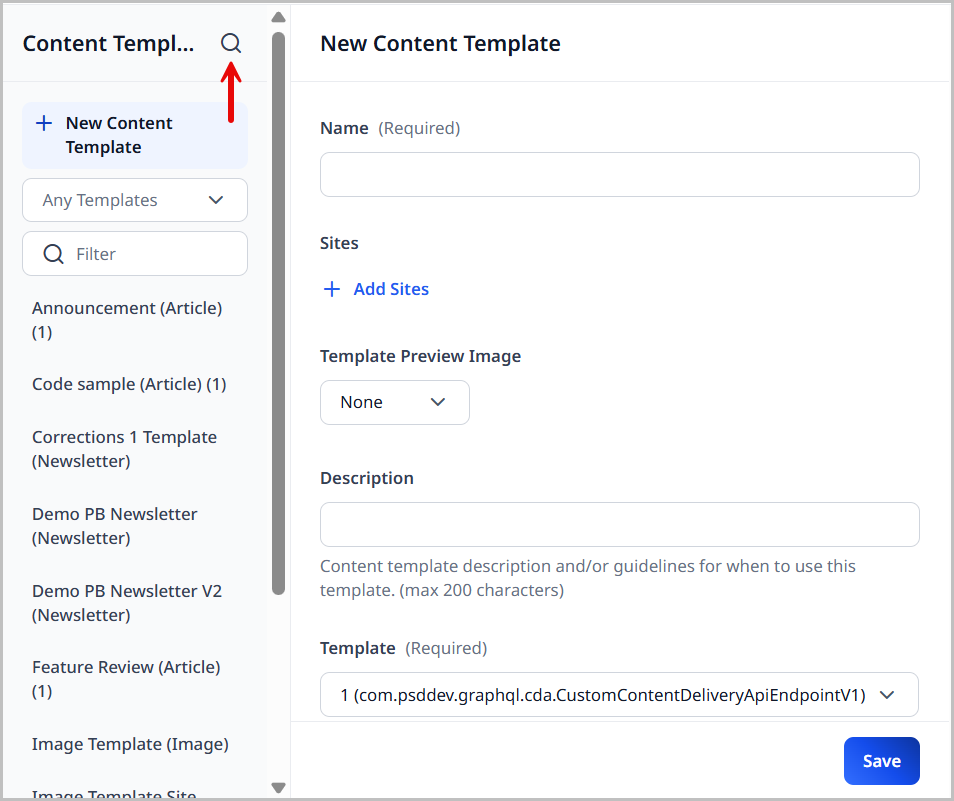Open the Demo PB Newsletter V2 template
Viewport: 954px width, 801px height.
127,602
